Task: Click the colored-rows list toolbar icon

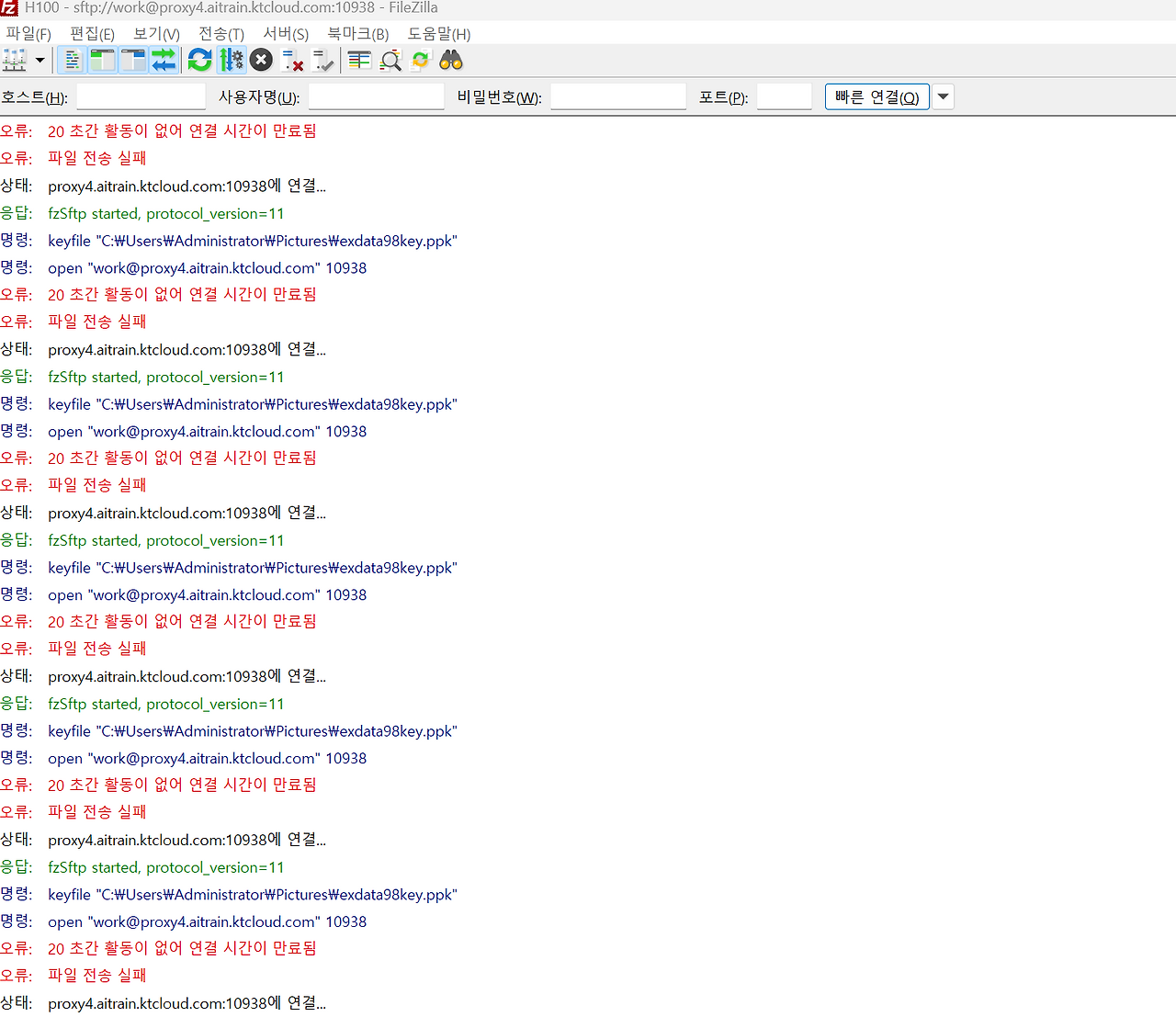Action: click(359, 61)
